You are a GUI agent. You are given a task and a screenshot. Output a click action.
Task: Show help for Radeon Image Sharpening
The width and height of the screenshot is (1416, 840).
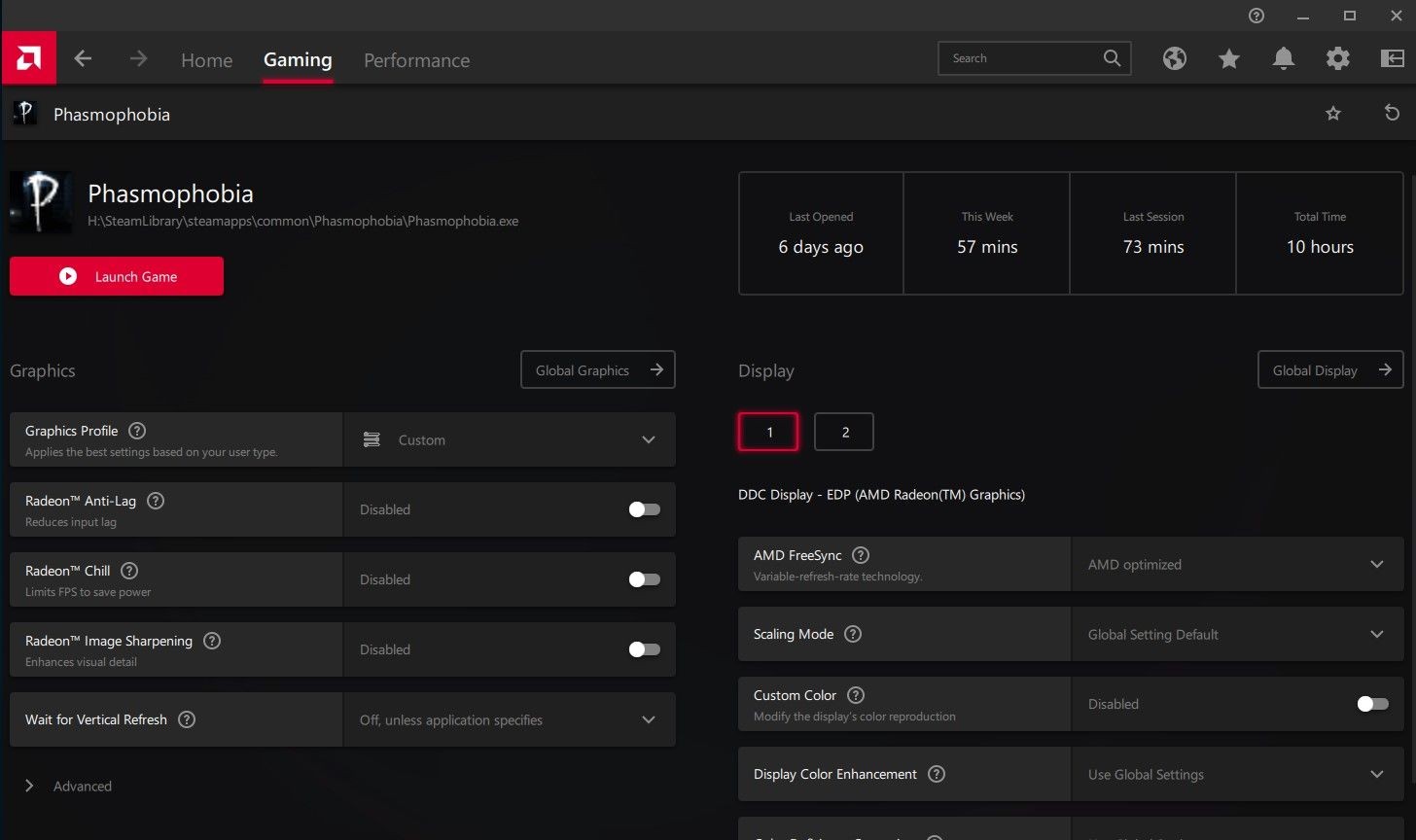(211, 641)
